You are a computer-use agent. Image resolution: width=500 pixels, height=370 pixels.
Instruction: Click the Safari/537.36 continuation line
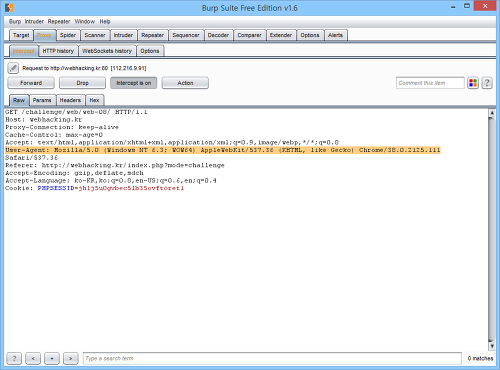(x=31, y=158)
